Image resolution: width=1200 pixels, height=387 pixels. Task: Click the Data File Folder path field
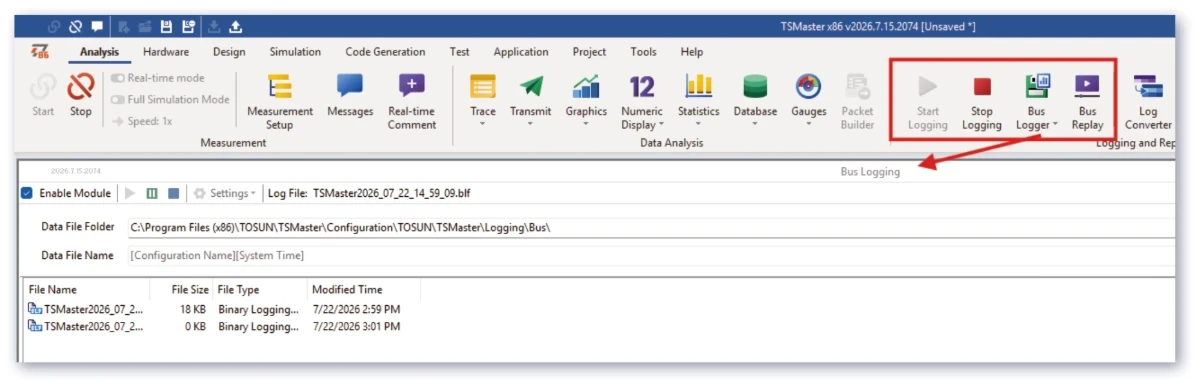click(x=650, y=227)
